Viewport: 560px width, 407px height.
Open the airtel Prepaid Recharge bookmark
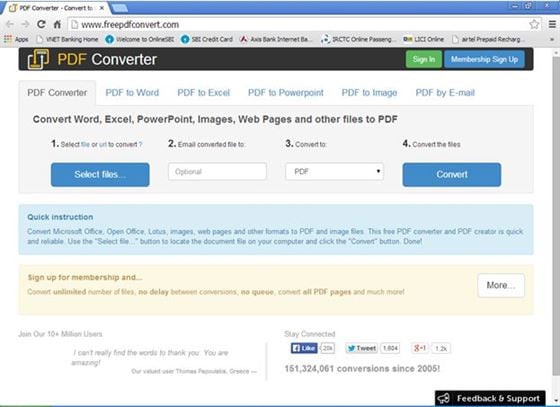488,39
